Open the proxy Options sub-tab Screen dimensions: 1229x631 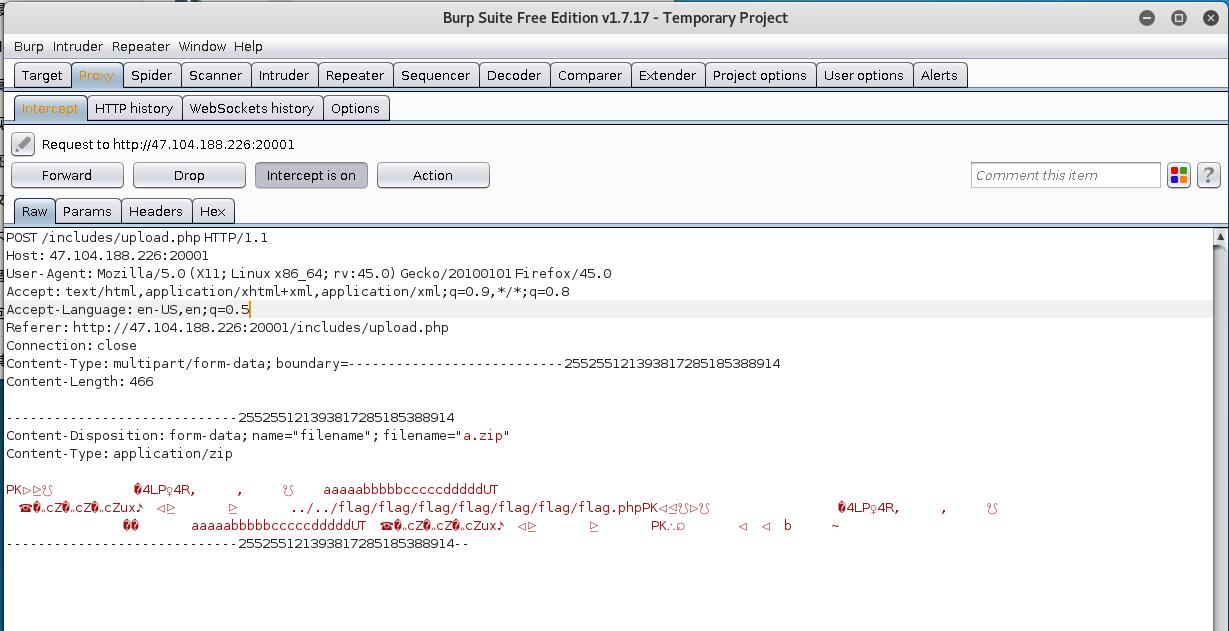[x=355, y=108]
